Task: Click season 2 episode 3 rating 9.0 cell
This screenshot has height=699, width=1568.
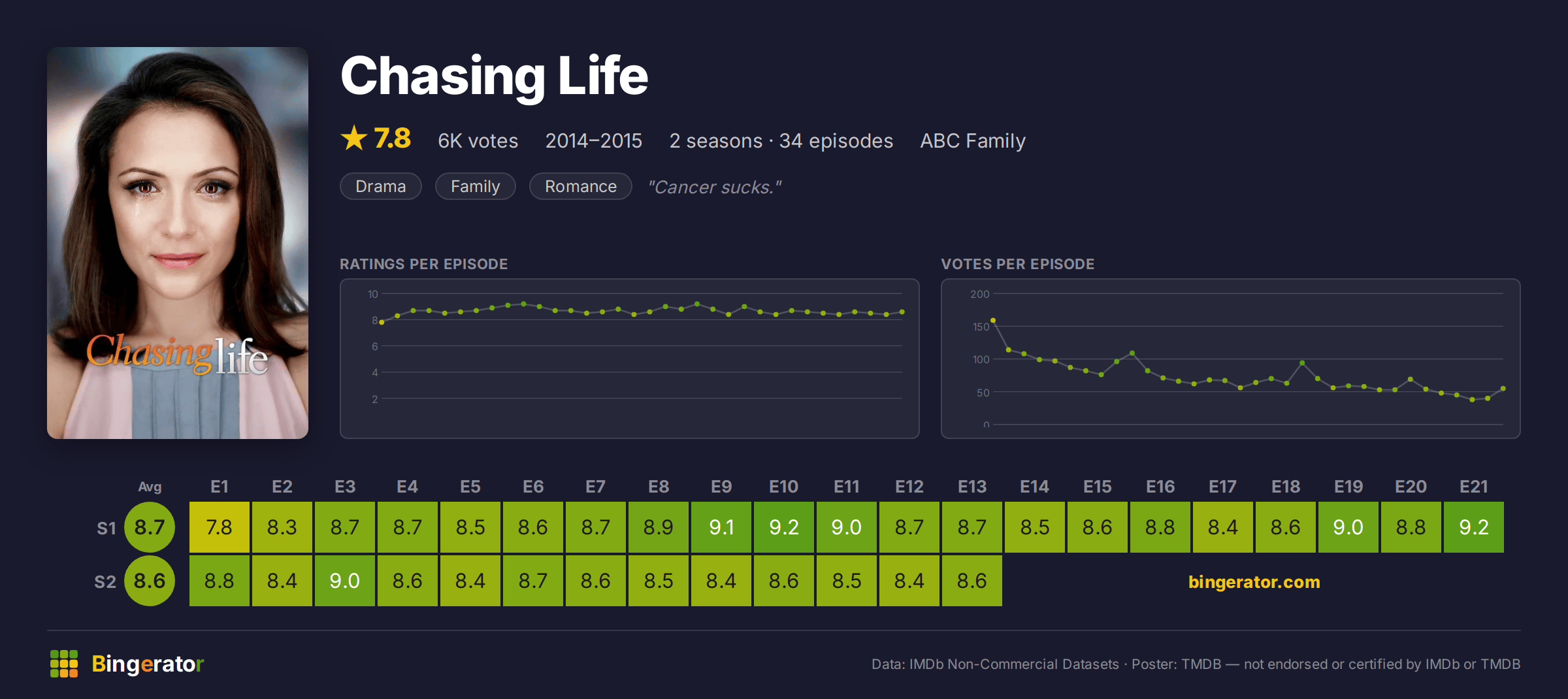Action: coord(345,581)
